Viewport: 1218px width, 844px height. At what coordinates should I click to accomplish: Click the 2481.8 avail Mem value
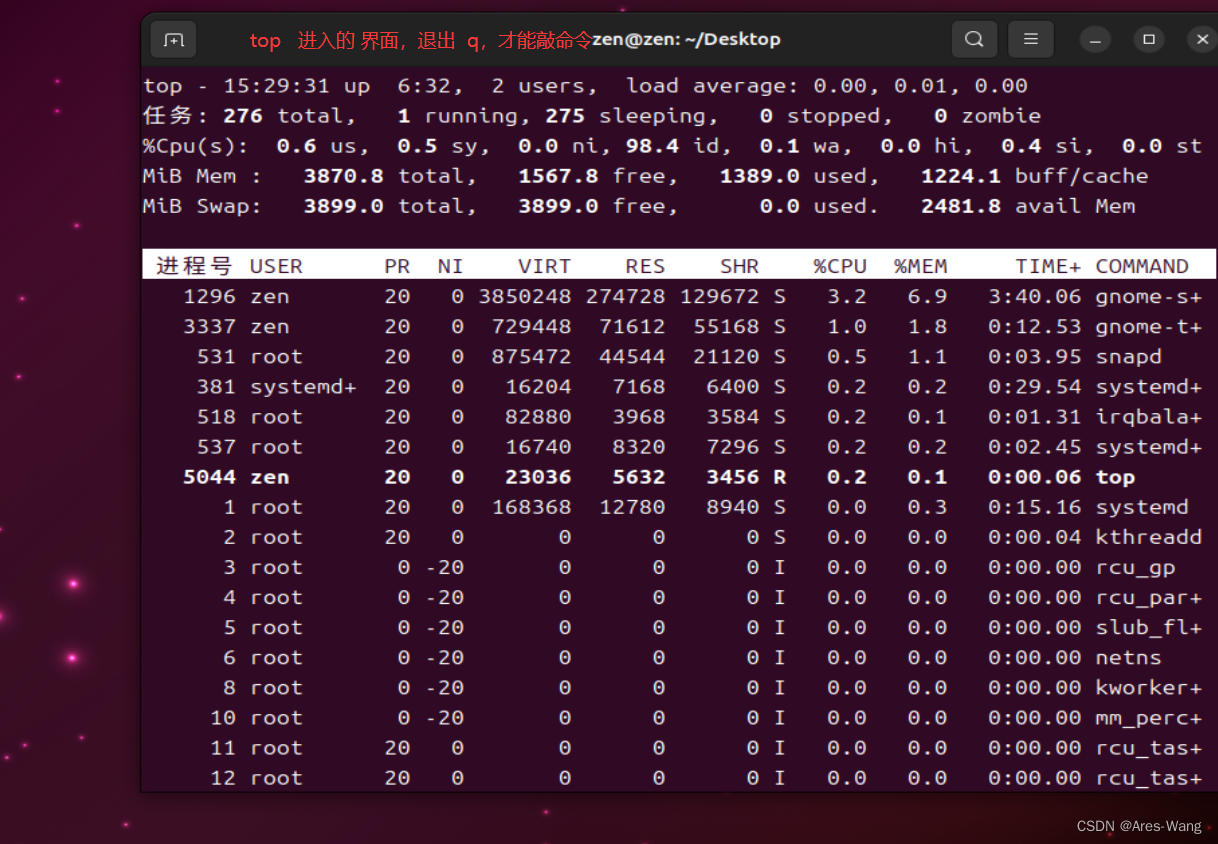point(961,206)
